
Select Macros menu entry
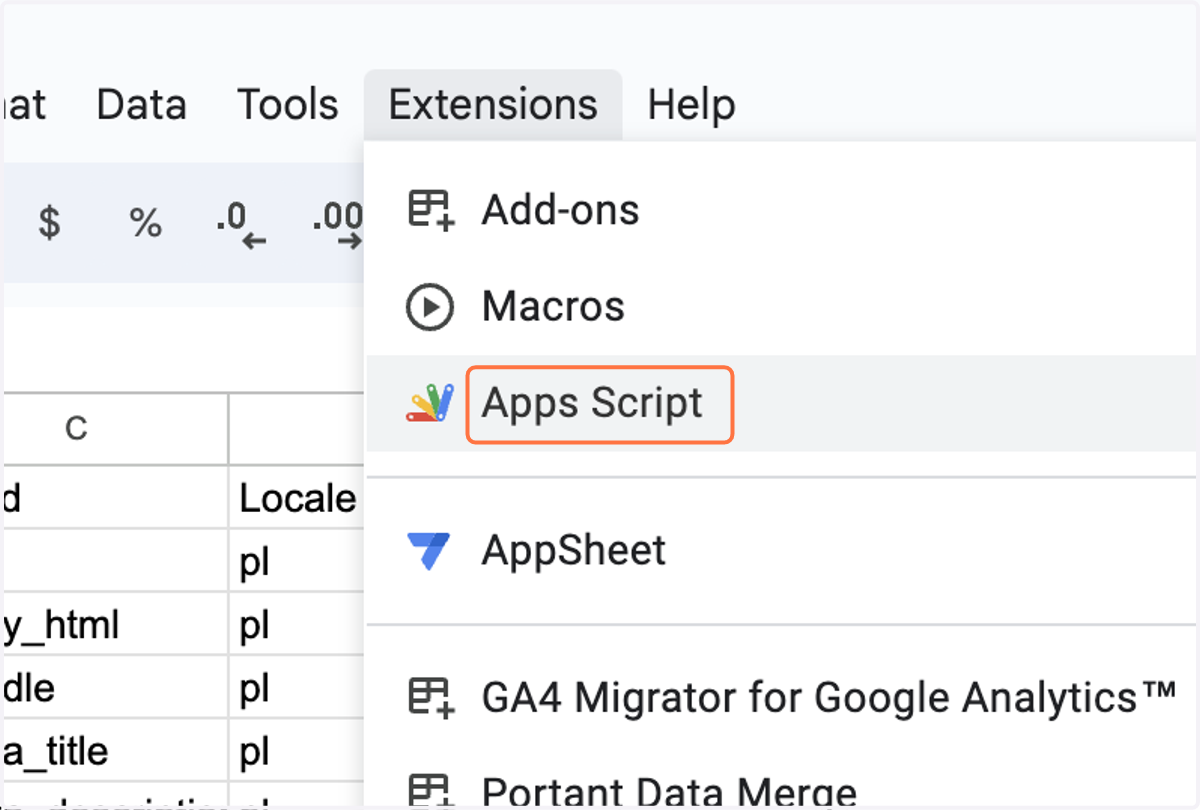[x=783, y=306]
